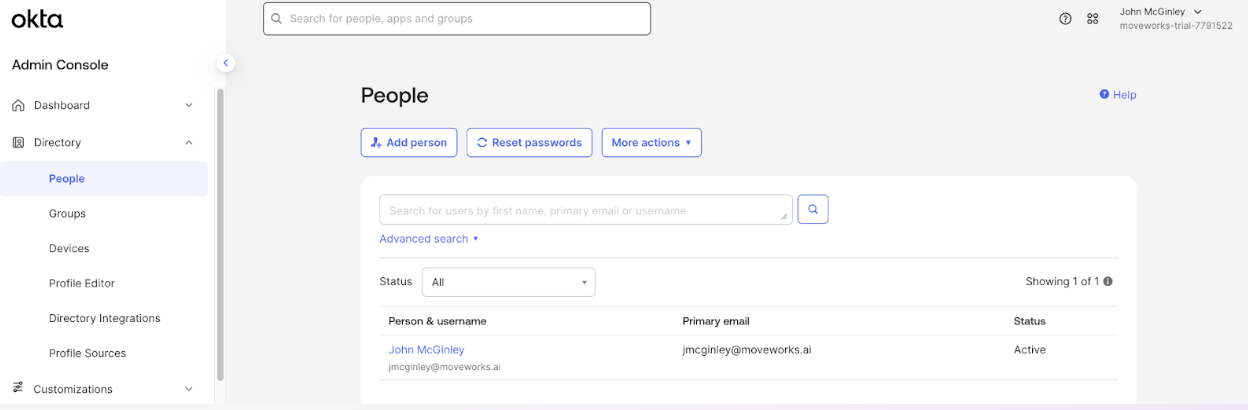Click the Add person button
The width and height of the screenshot is (1248, 410).
point(409,143)
